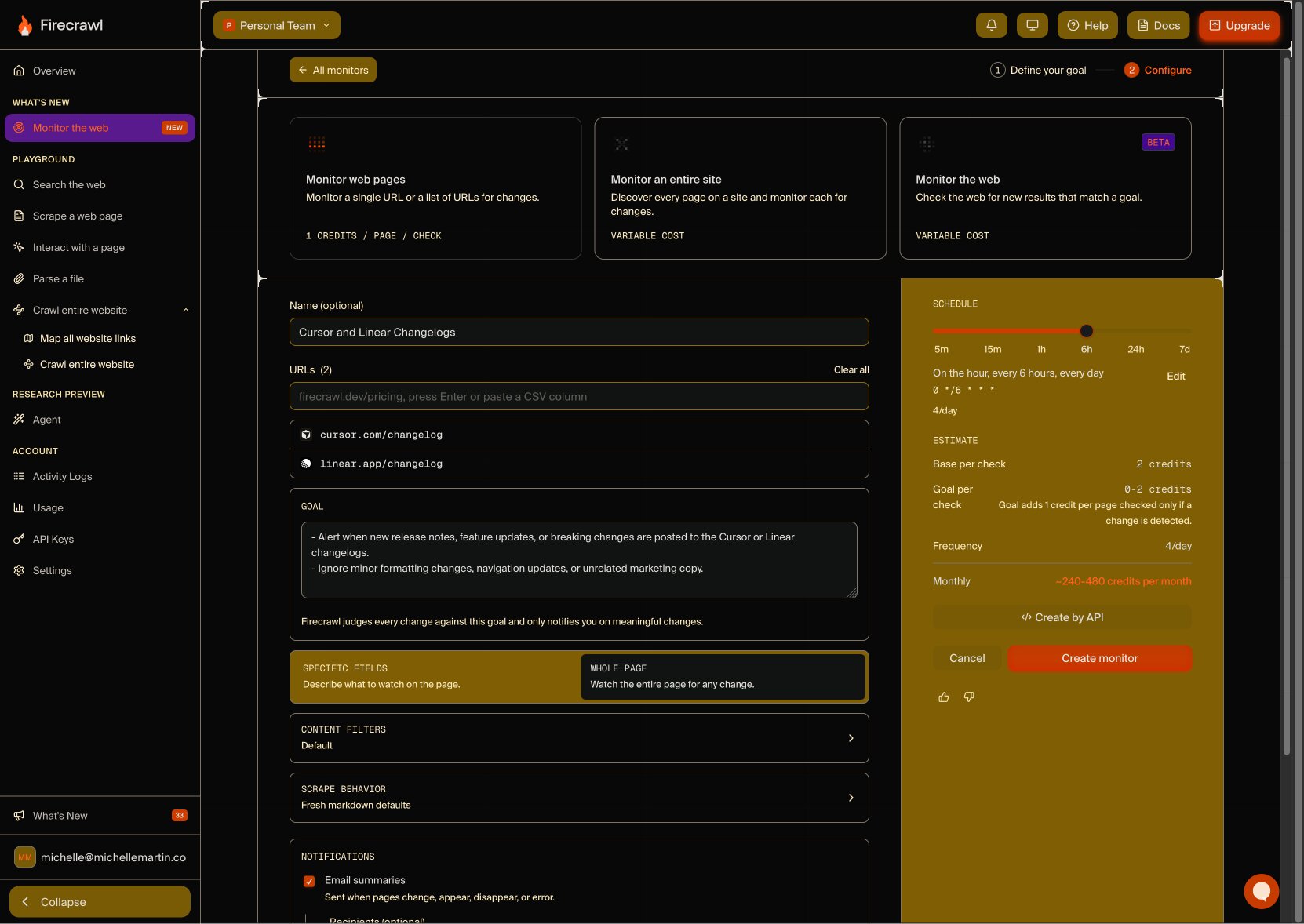1304x924 pixels.
Task: Click All monitors back button
Action: tap(333, 70)
